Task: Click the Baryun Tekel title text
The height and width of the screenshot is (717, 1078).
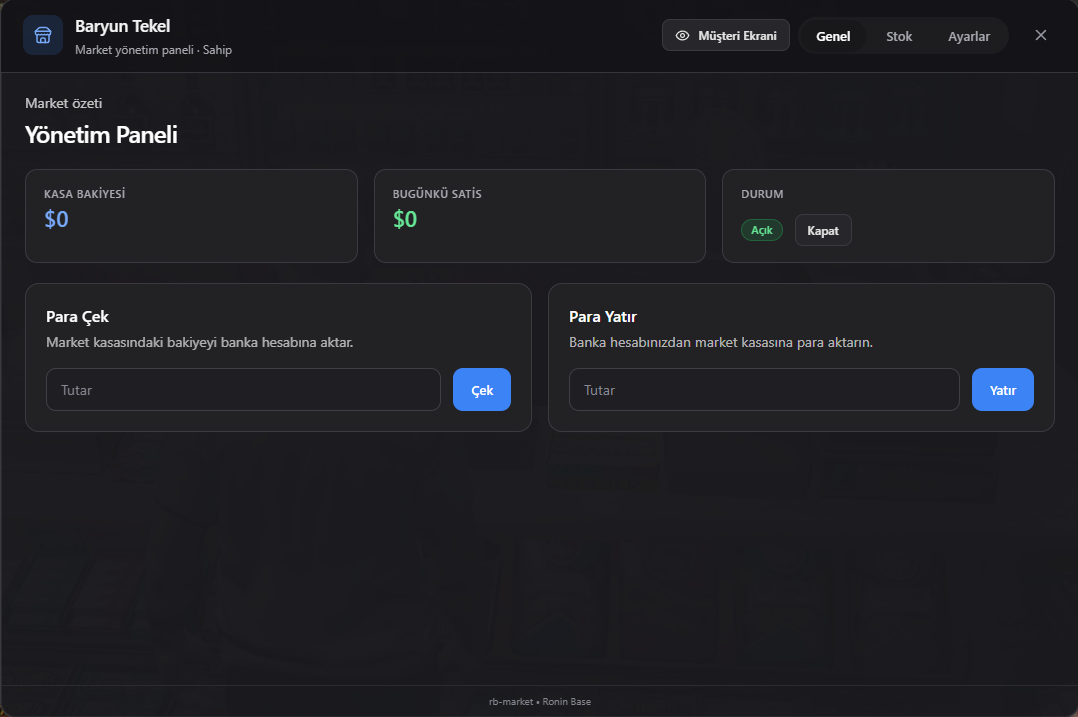Action: (x=122, y=26)
